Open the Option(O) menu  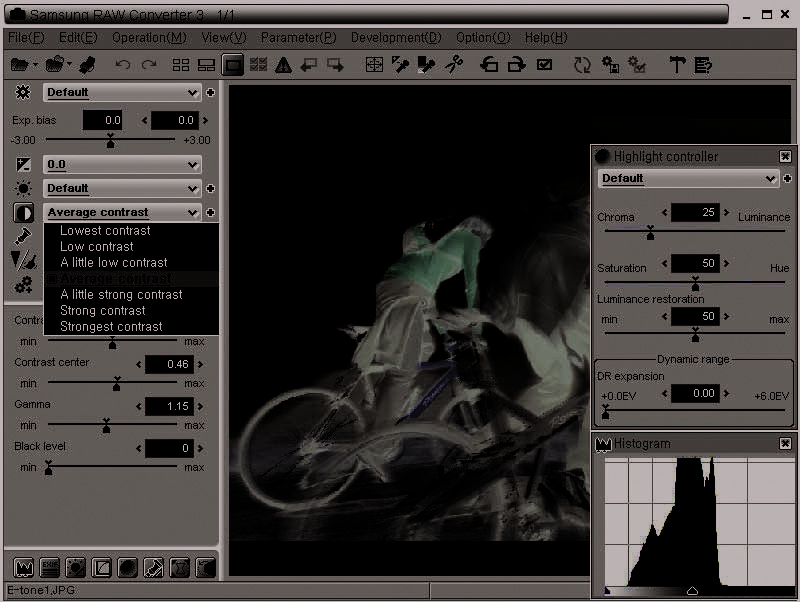(x=483, y=38)
